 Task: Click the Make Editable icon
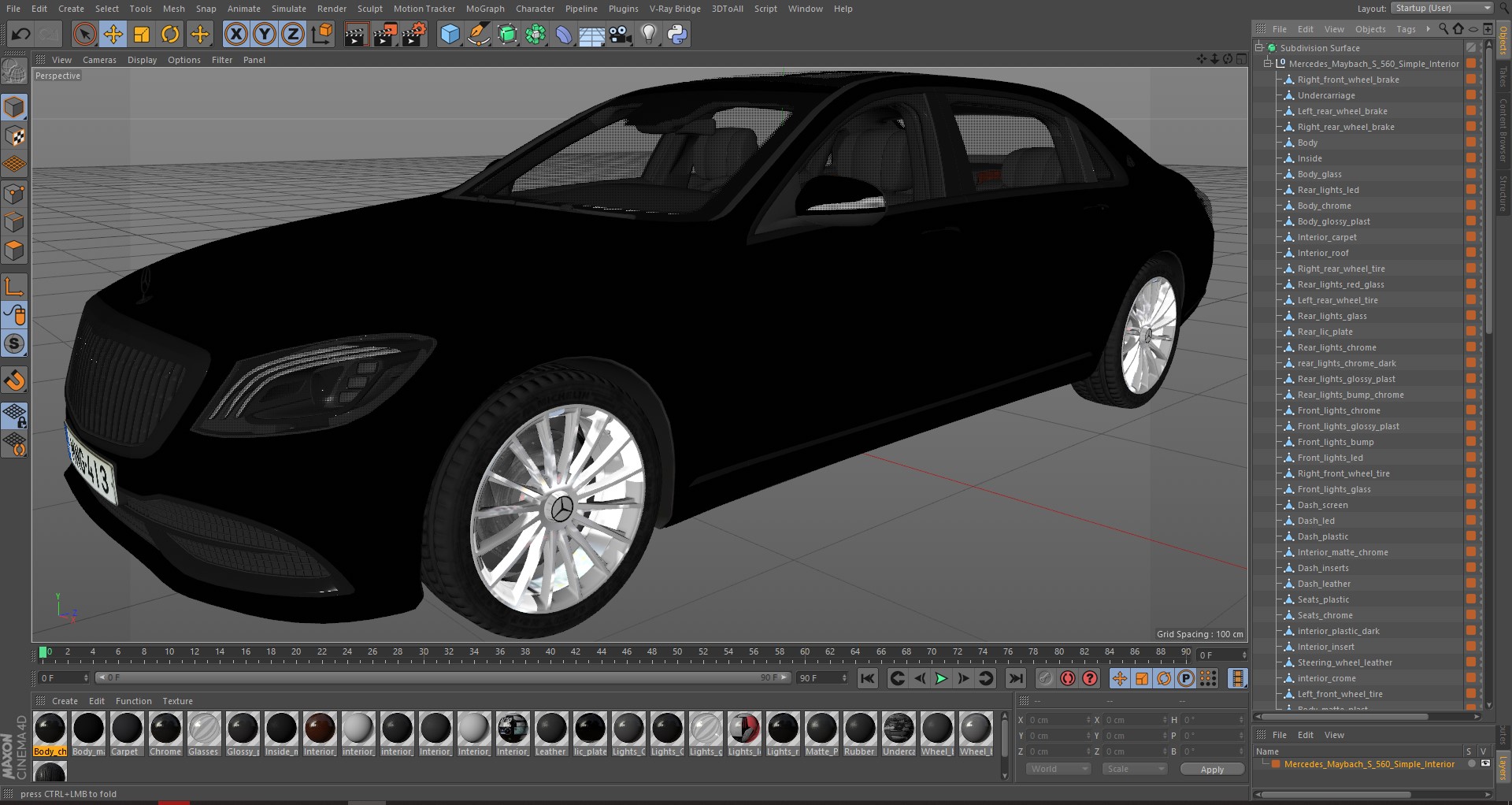click(x=14, y=72)
